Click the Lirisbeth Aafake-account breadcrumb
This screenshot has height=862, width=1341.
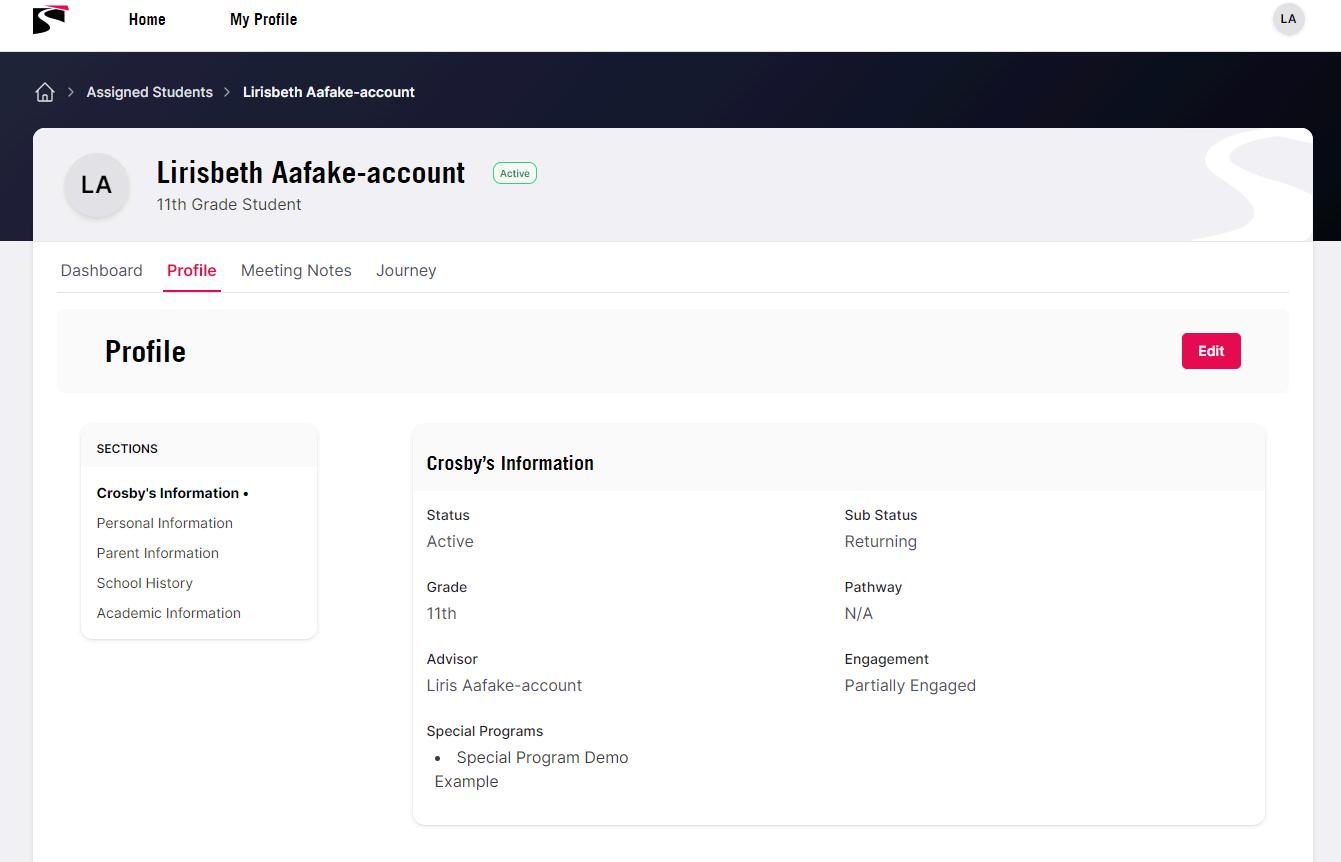point(329,92)
